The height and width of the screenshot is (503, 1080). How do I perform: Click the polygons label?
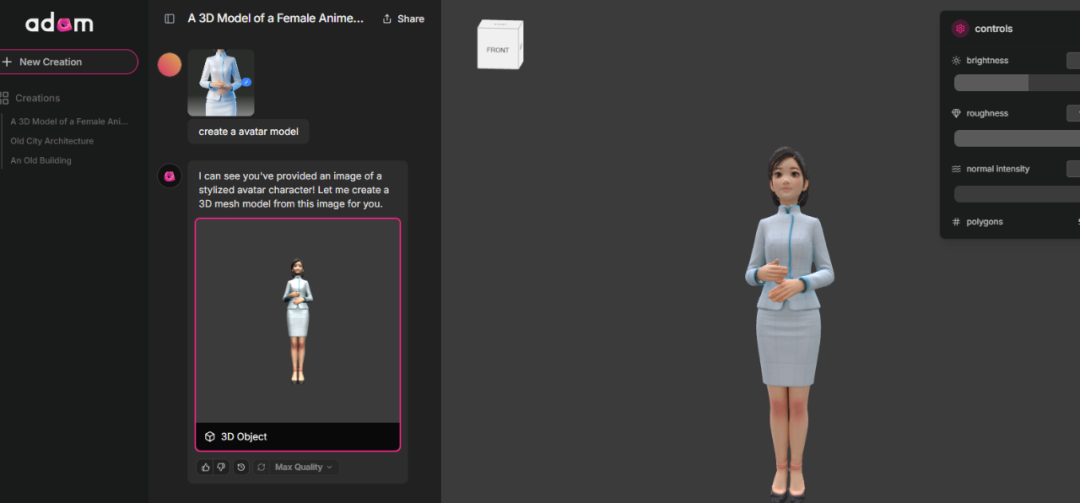point(984,222)
